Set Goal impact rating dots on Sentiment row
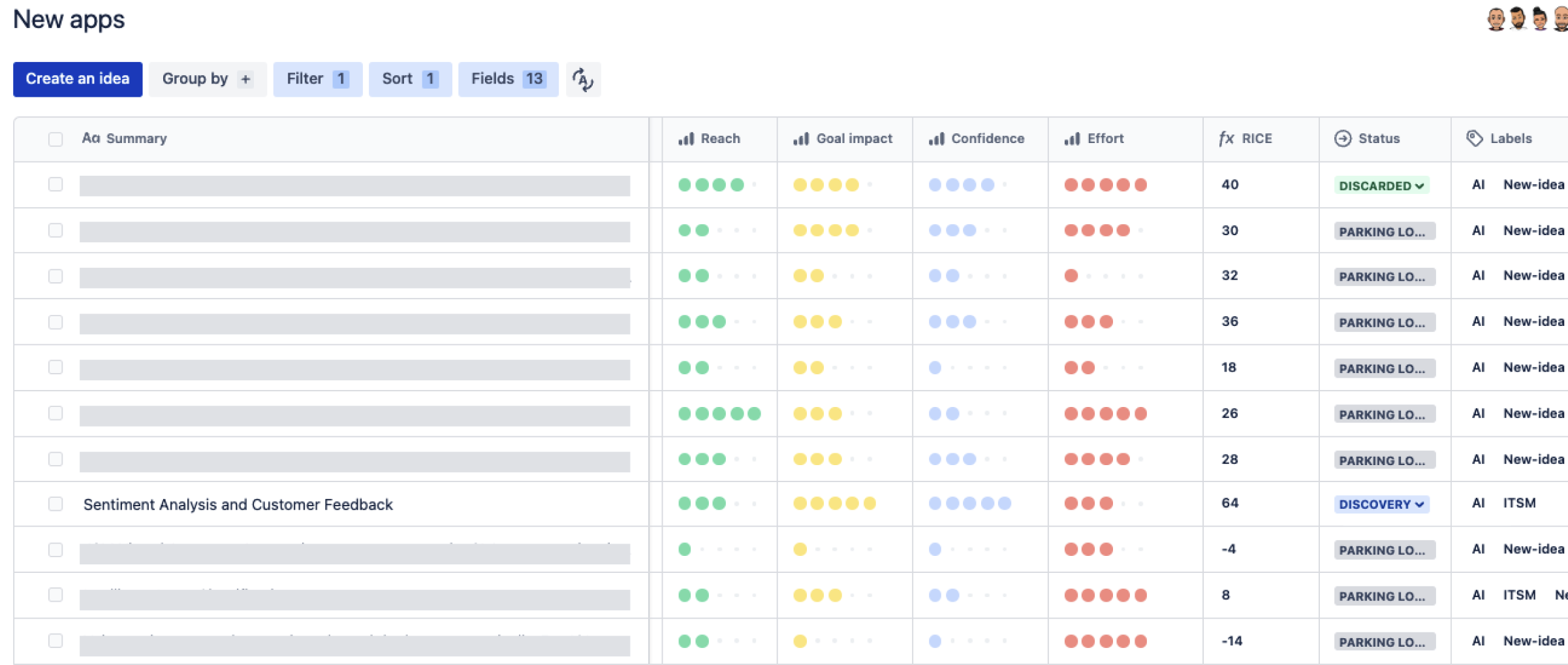1568x665 pixels. tap(834, 503)
